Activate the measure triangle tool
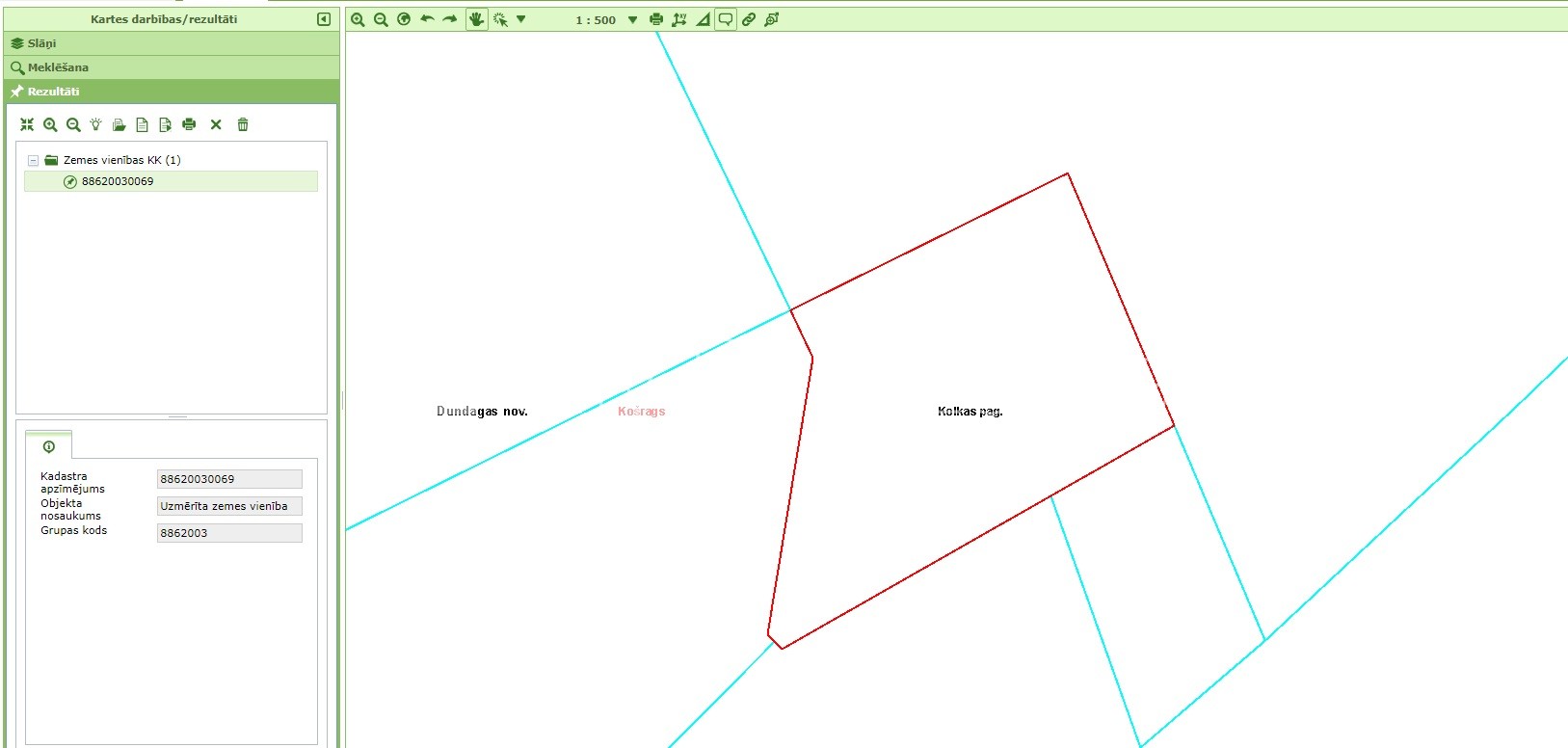 (703, 19)
